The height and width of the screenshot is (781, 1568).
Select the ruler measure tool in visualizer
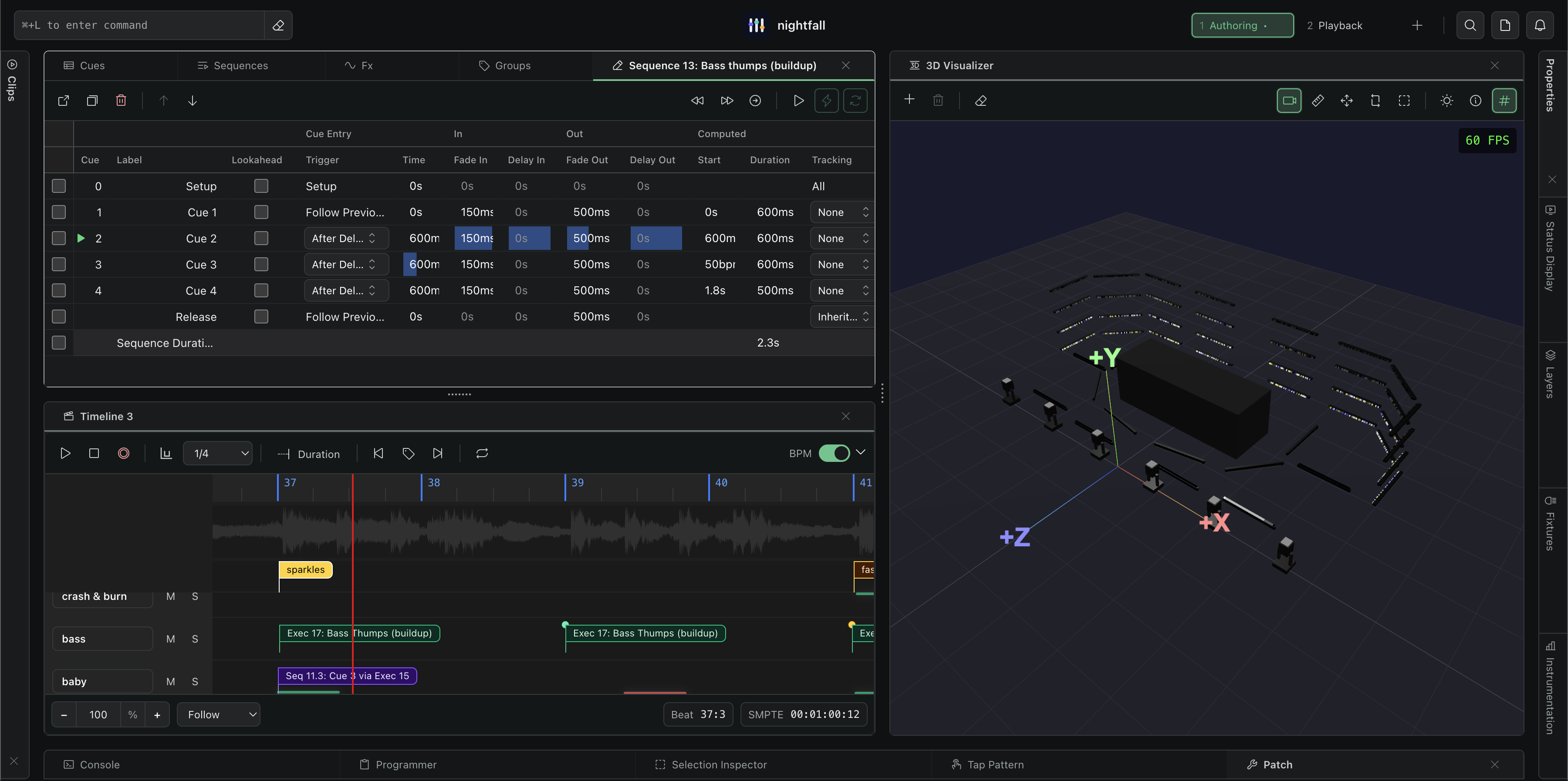tap(1318, 101)
